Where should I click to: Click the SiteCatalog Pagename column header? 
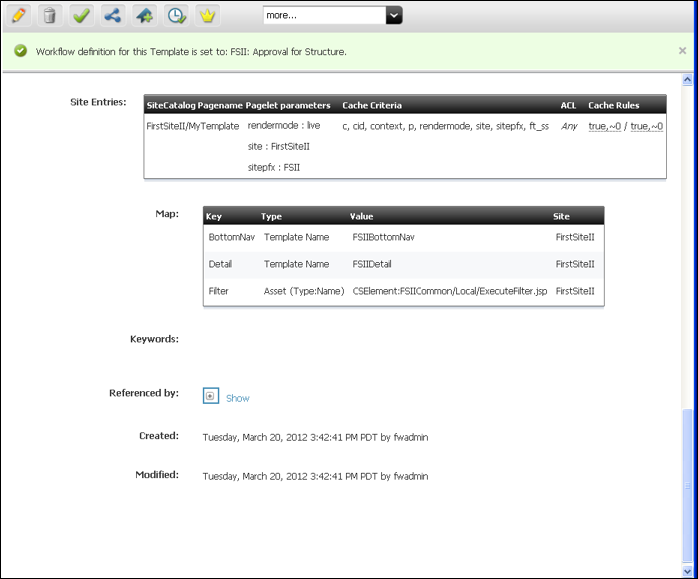[x=195, y=105]
